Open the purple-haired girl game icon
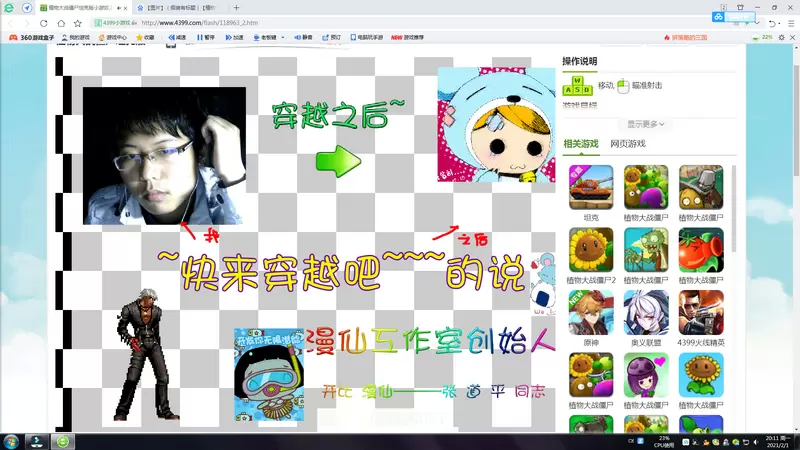This screenshot has width=800, height=450. [x=646, y=375]
